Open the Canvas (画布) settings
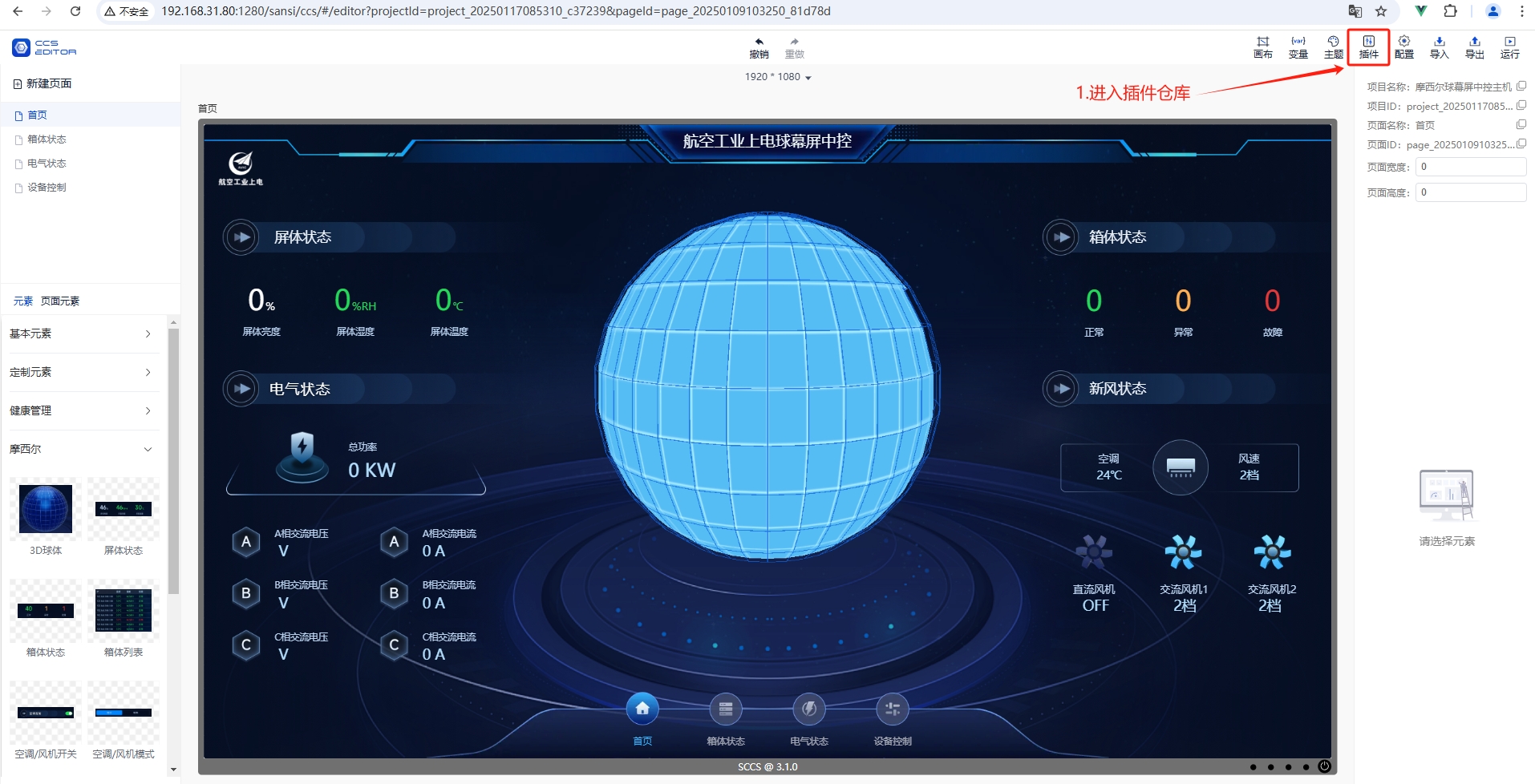Screen dimensions: 1535x784 click(1263, 47)
